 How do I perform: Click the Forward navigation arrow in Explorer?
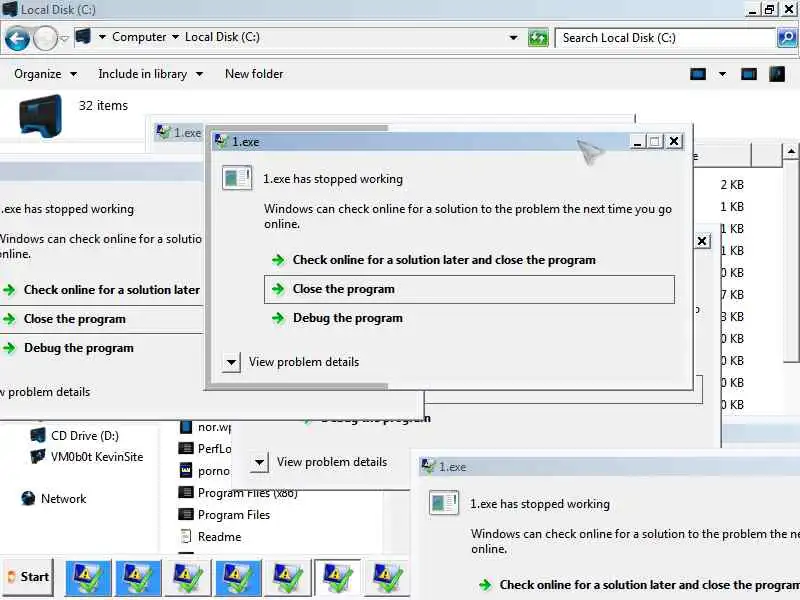45,38
